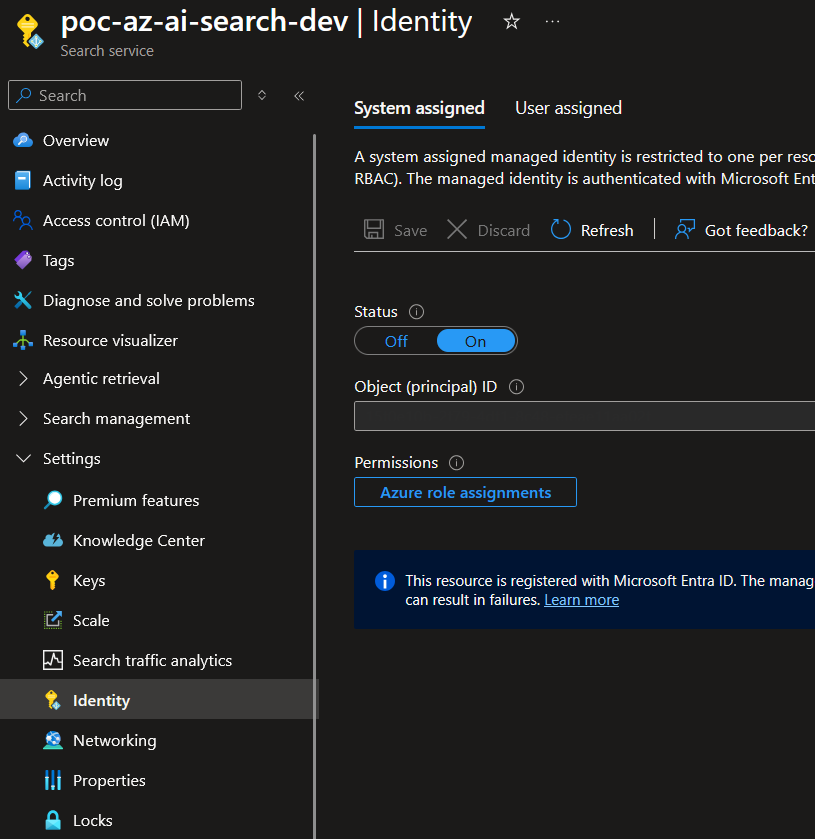The width and height of the screenshot is (815, 839).
Task: Select the On option of the Status toggle
Action: 476,341
